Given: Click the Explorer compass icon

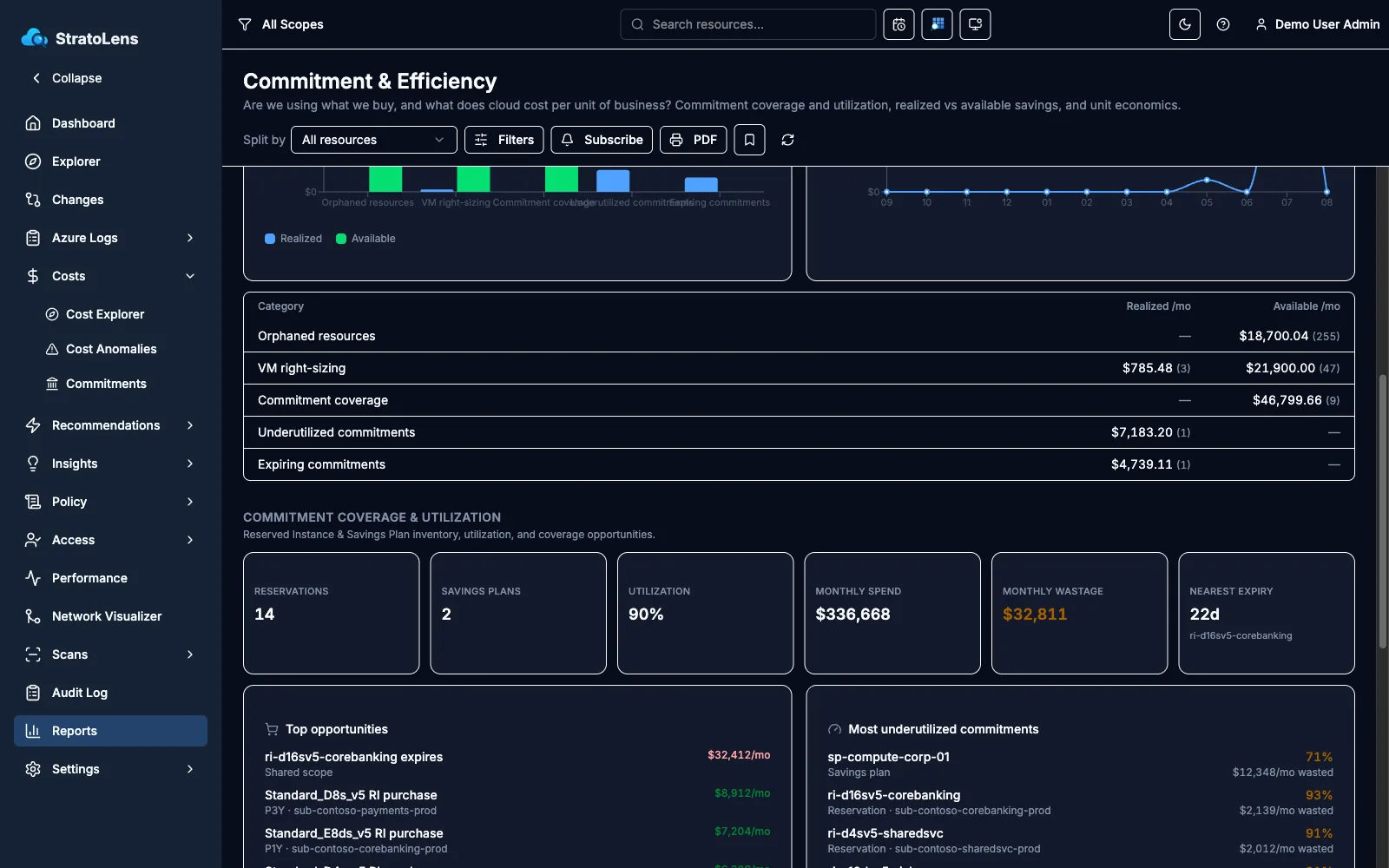Looking at the screenshot, I should click(33, 161).
